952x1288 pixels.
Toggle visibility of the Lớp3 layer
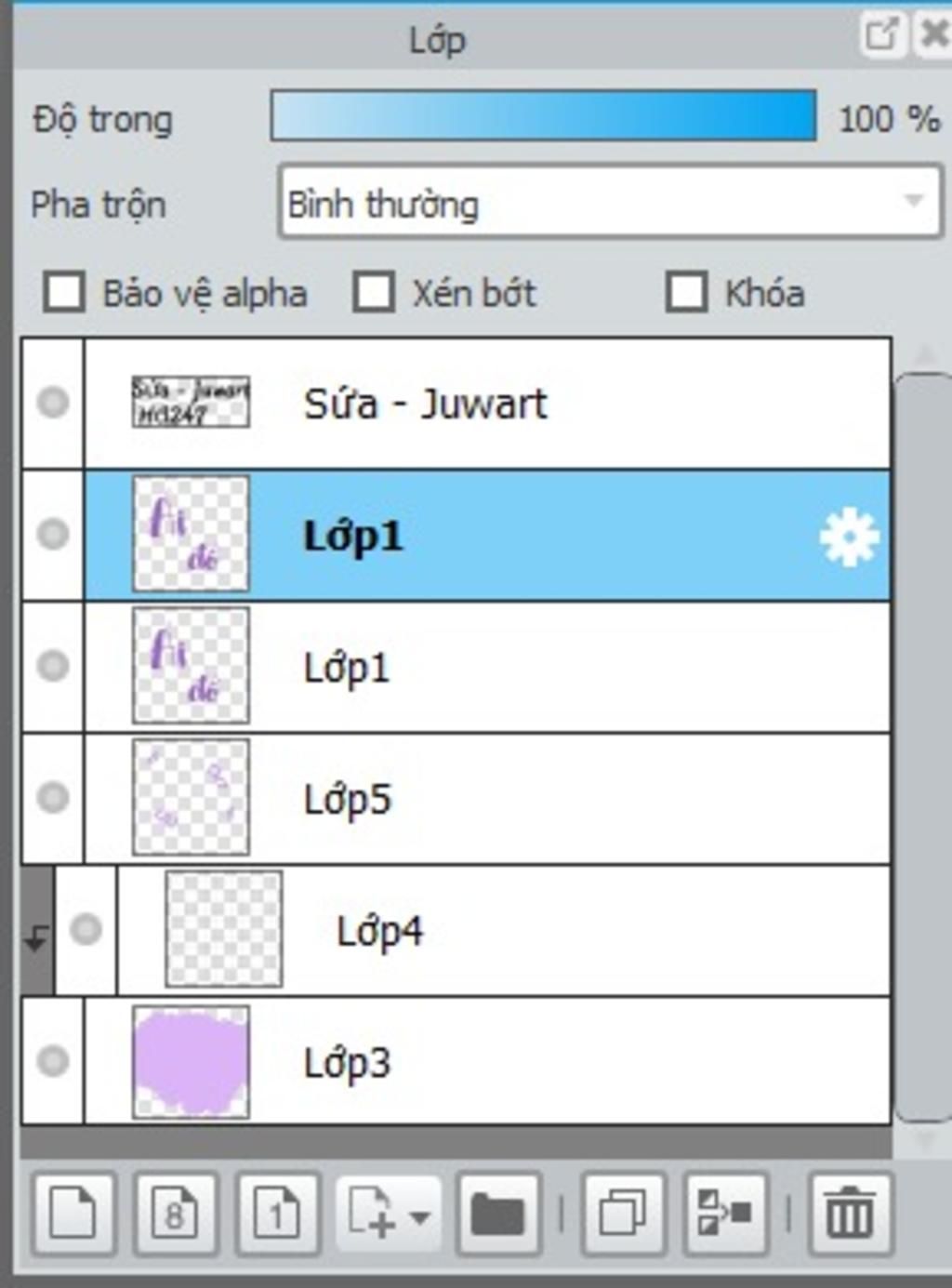(53, 1060)
